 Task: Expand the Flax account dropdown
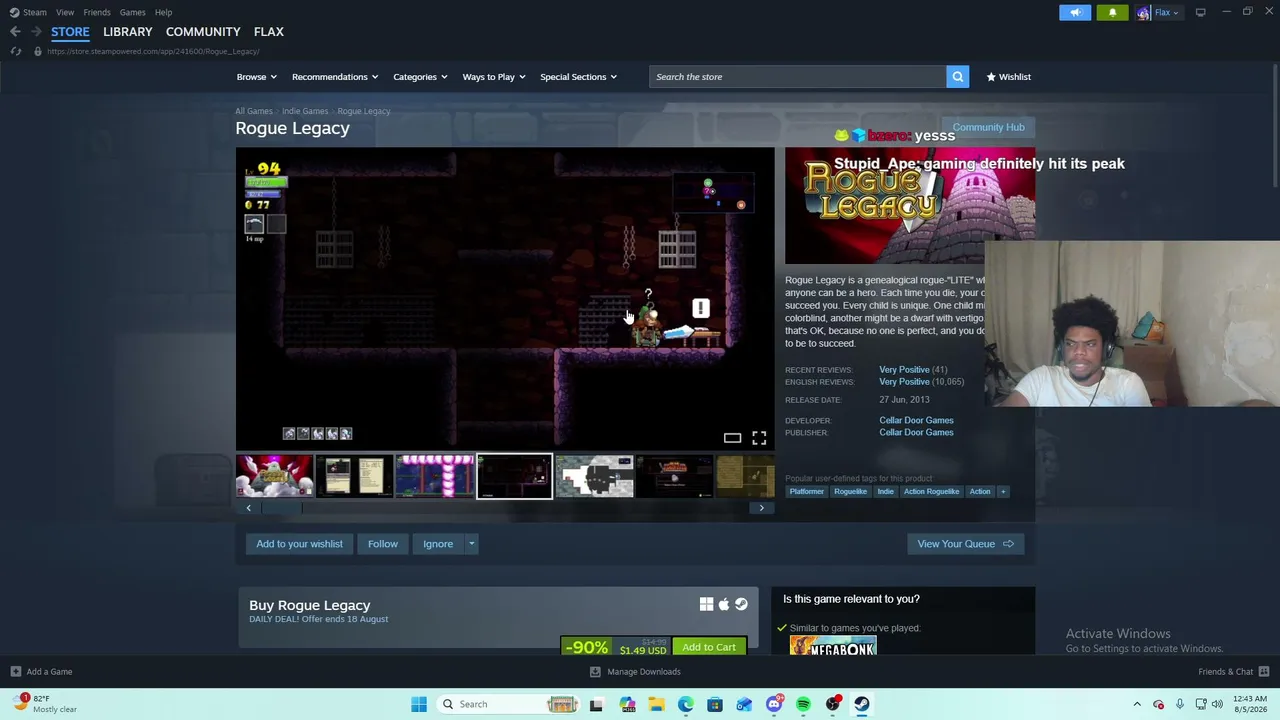point(1167,12)
